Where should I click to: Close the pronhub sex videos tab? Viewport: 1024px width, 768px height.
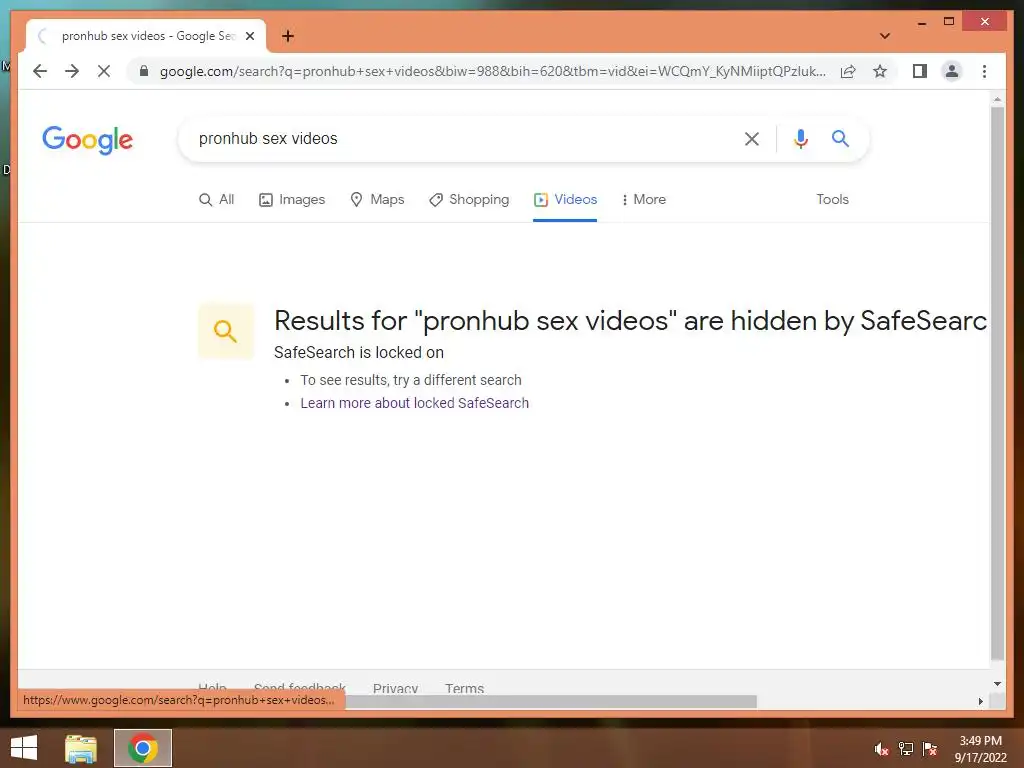point(249,36)
